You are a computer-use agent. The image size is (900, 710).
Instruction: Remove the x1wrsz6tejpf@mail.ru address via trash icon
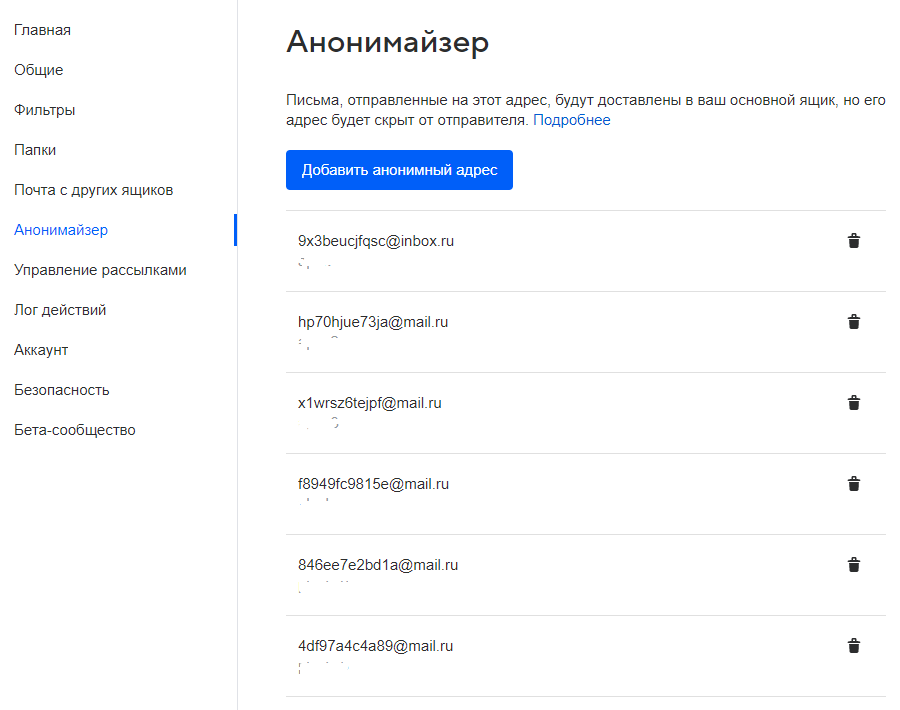click(x=853, y=403)
